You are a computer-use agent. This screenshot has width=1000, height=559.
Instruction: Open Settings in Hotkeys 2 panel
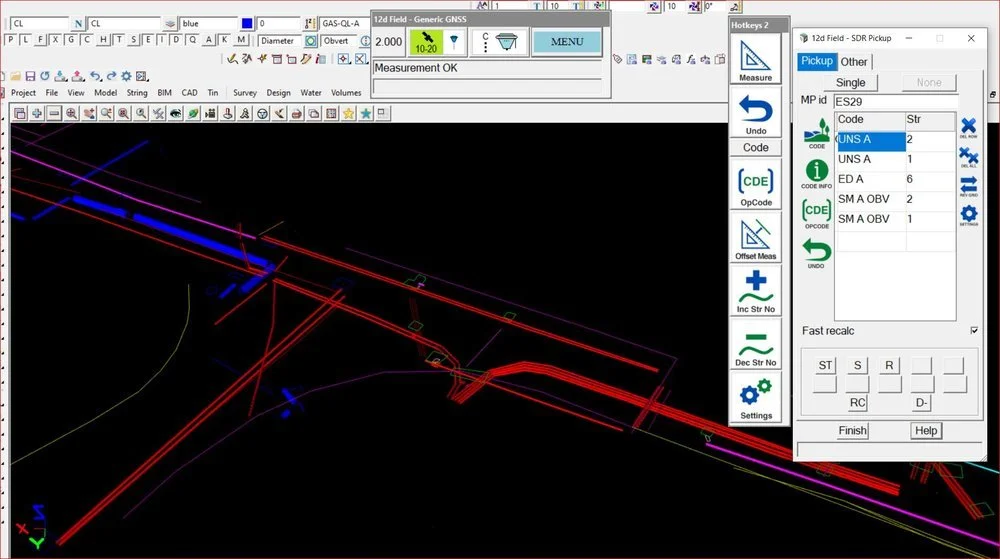[755, 397]
